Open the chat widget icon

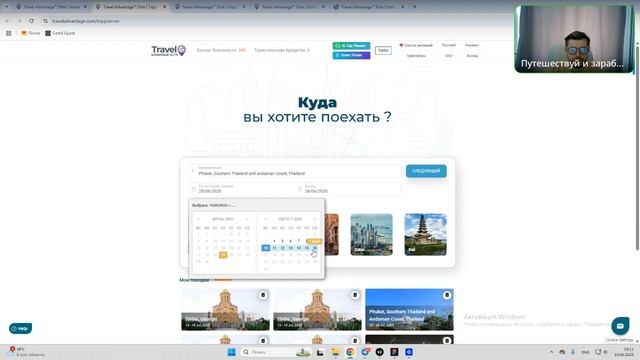point(620,326)
